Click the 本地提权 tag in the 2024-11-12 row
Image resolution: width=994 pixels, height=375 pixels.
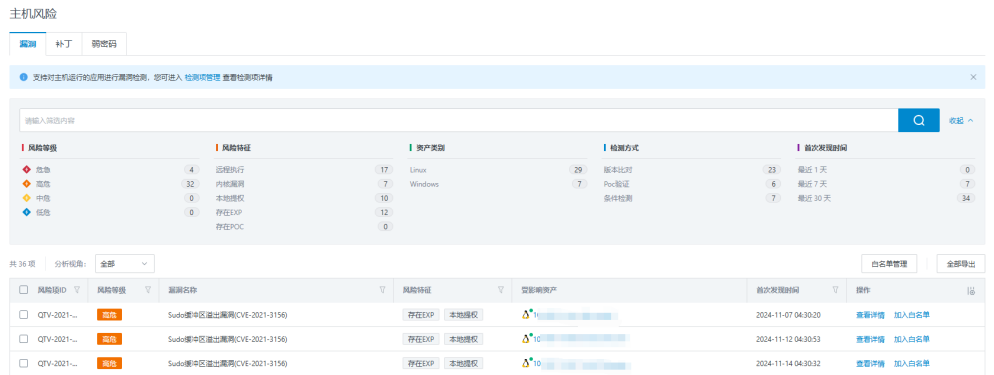tap(463, 339)
